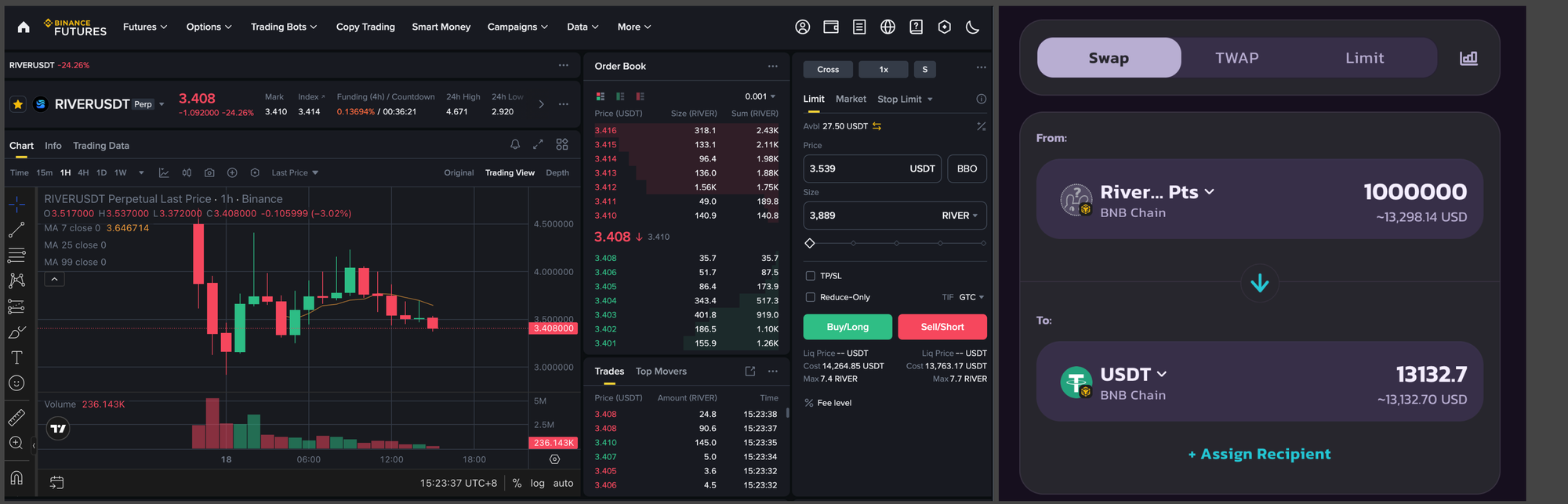Open orders list icon in header
The width and height of the screenshot is (1568, 504).
(859, 27)
